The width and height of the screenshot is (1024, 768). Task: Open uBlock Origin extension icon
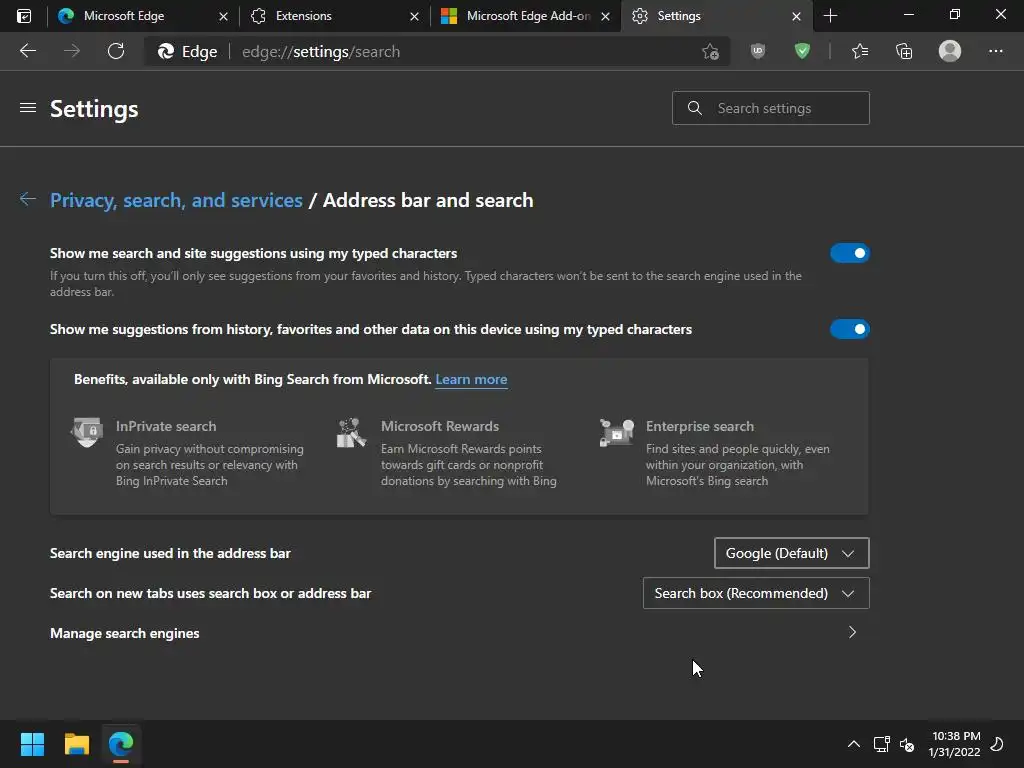(x=758, y=51)
